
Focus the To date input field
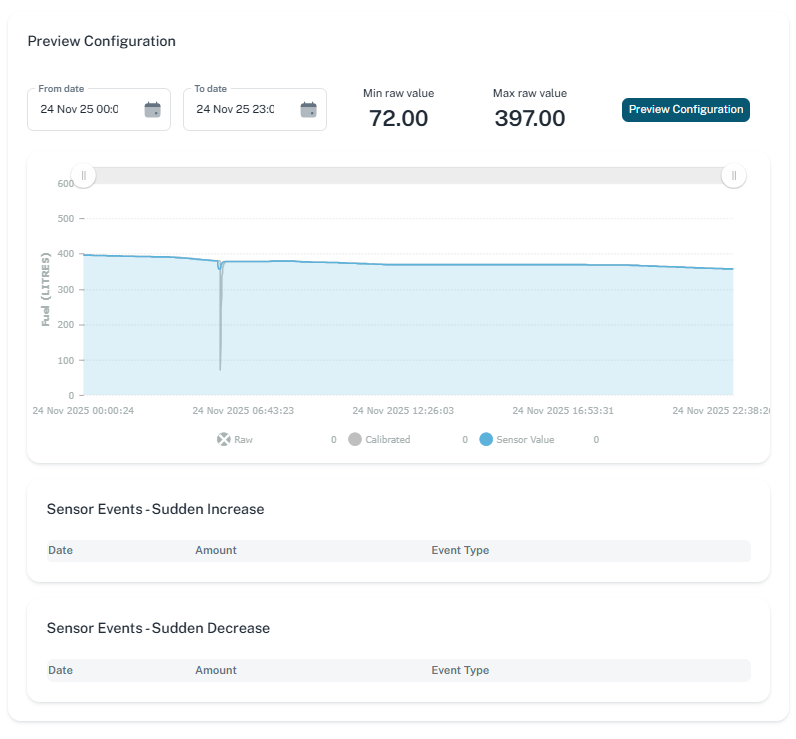(236, 109)
